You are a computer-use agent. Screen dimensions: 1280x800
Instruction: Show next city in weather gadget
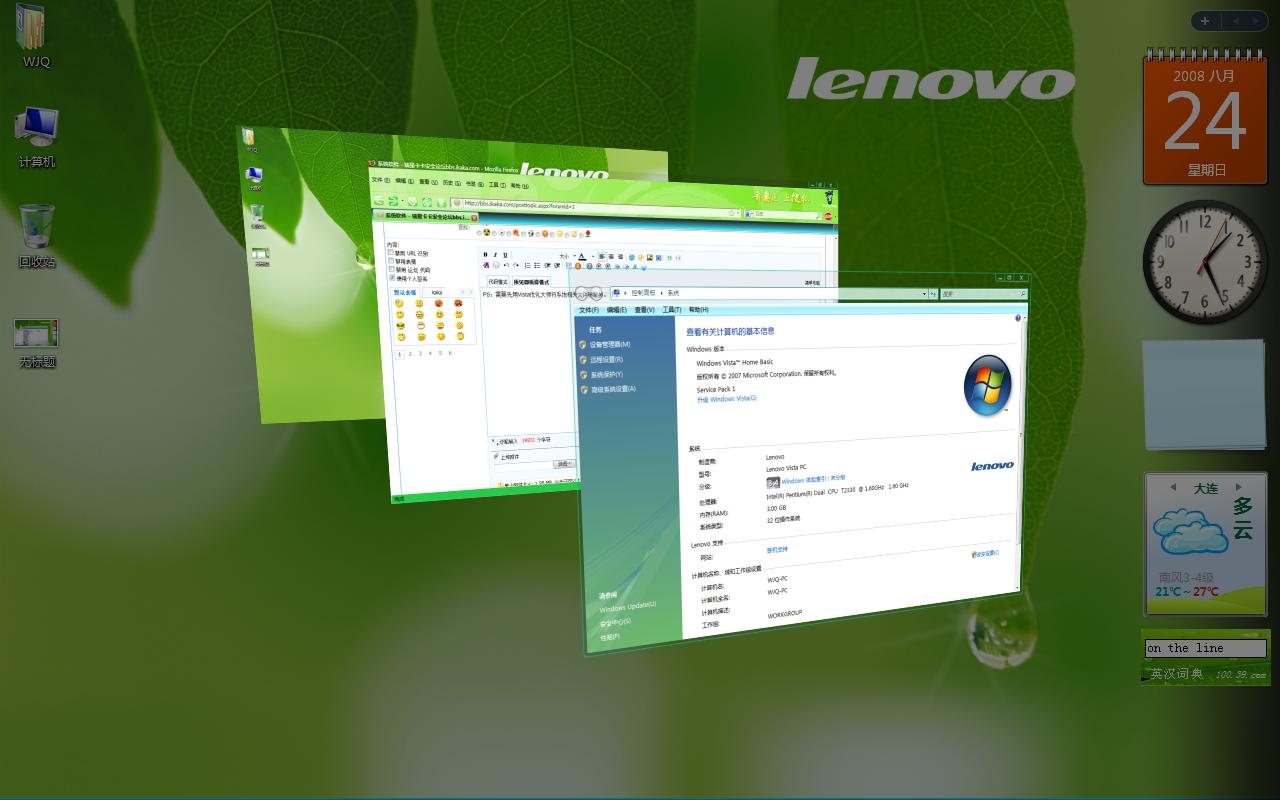1238,487
